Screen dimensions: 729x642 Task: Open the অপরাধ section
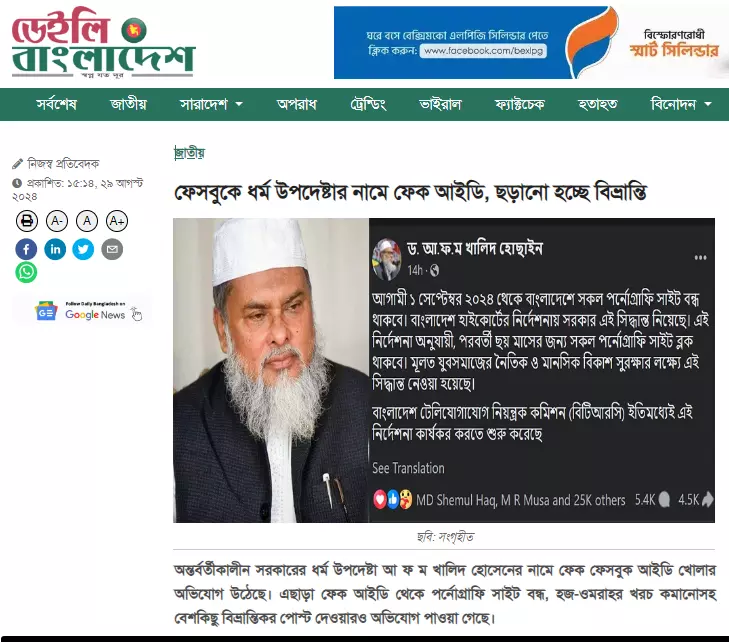click(x=297, y=104)
